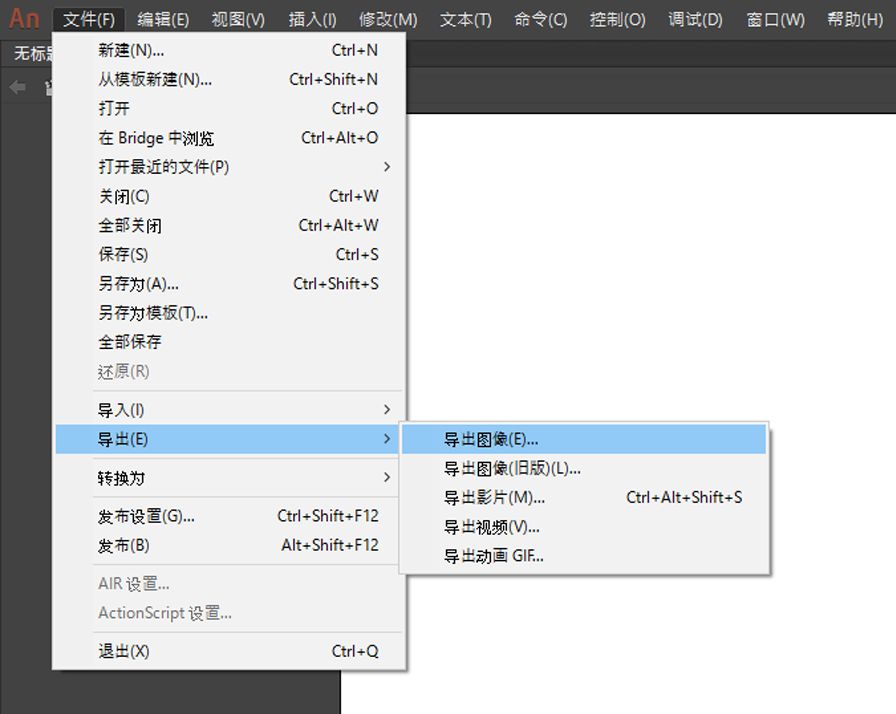Viewport: 896px width, 714px height.
Task: Open the 帮助 menu
Action: click(x=854, y=18)
